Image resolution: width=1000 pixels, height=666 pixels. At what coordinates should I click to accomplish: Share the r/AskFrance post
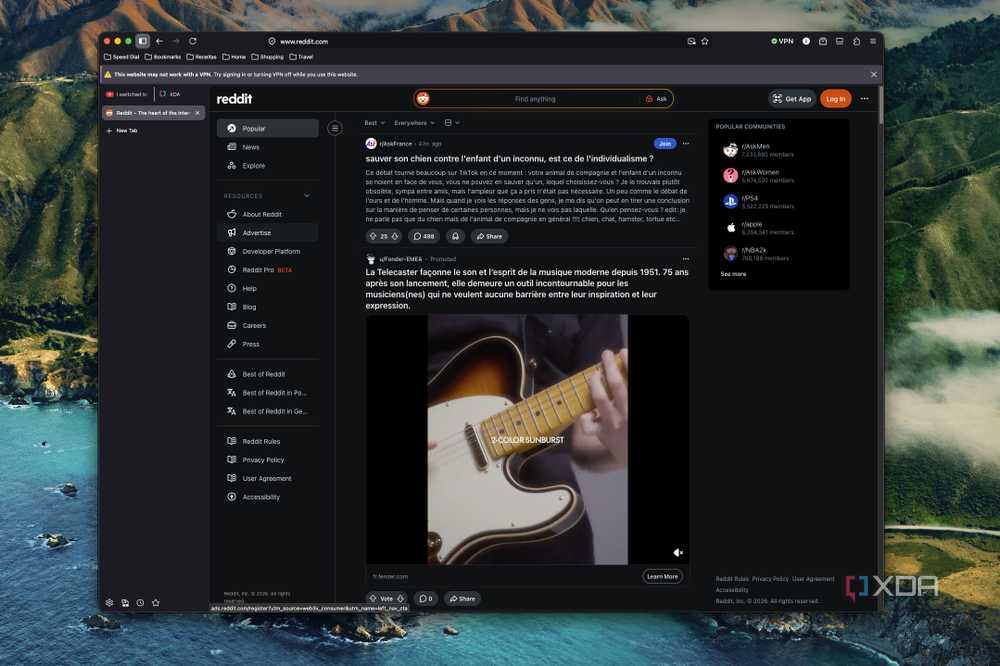point(489,236)
